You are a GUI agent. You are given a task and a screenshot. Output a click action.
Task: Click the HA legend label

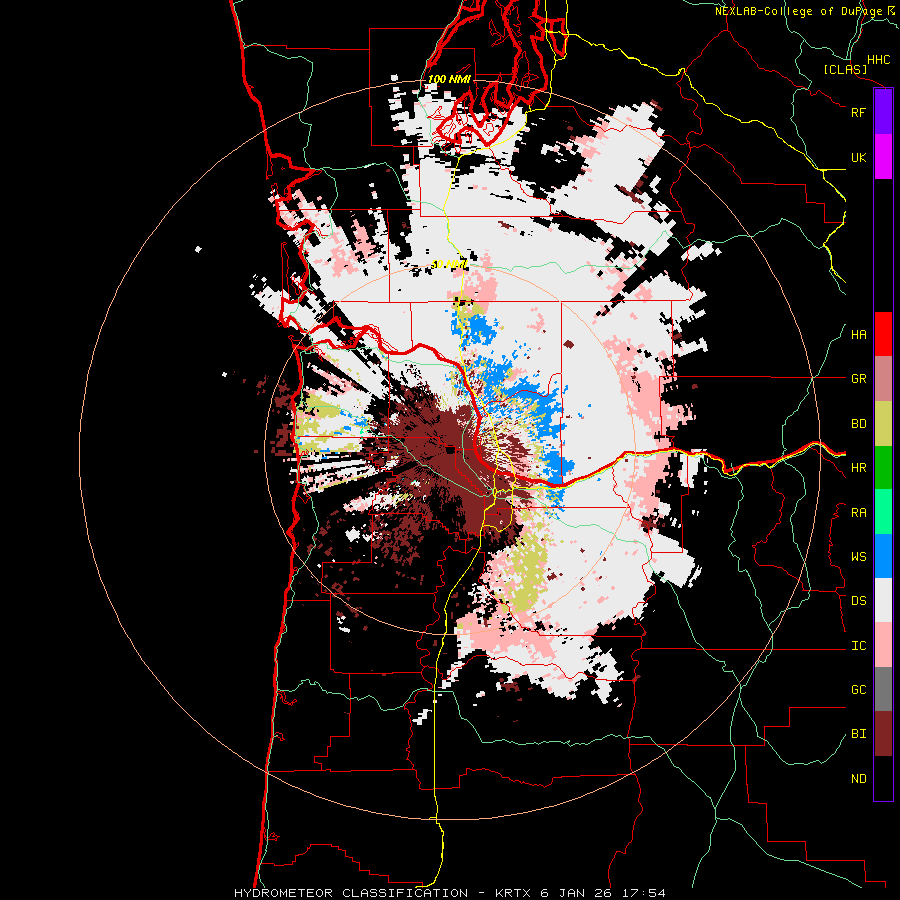858,335
